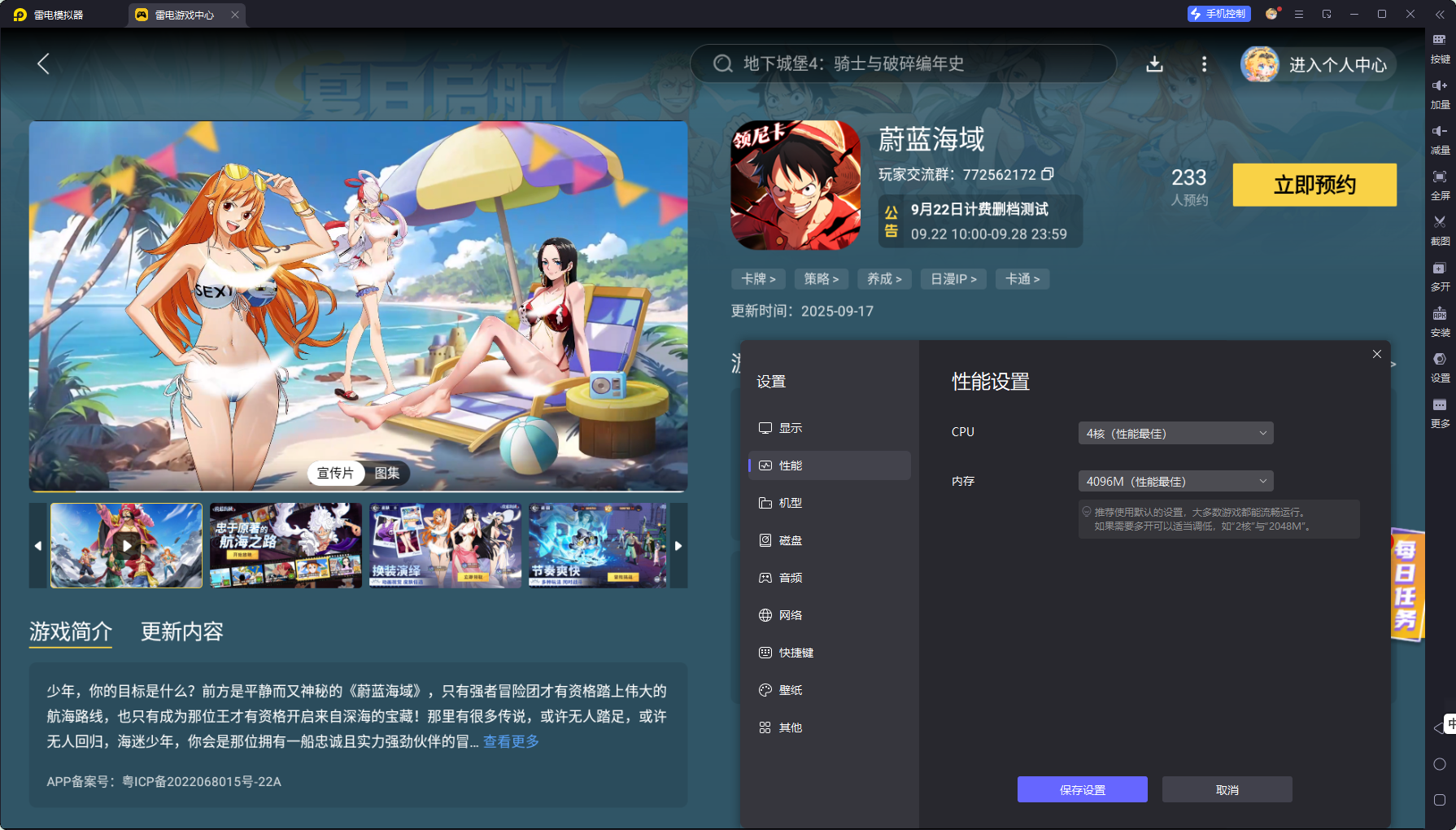1456x830 pixels.
Task: Select 显示 in the settings menu
Action: pos(830,428)
